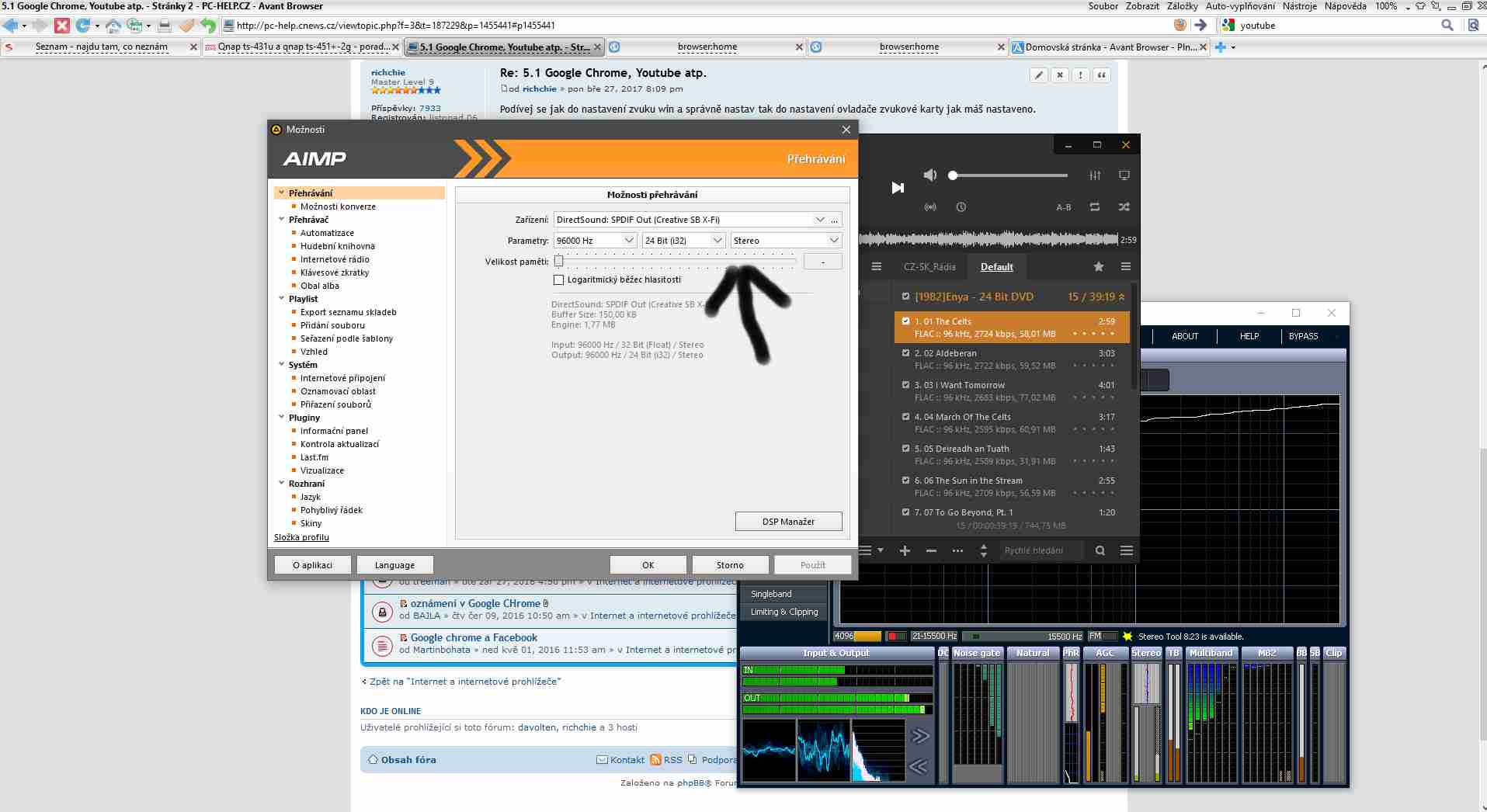Click the Velikost paměti buffer slider

(676, 262)
